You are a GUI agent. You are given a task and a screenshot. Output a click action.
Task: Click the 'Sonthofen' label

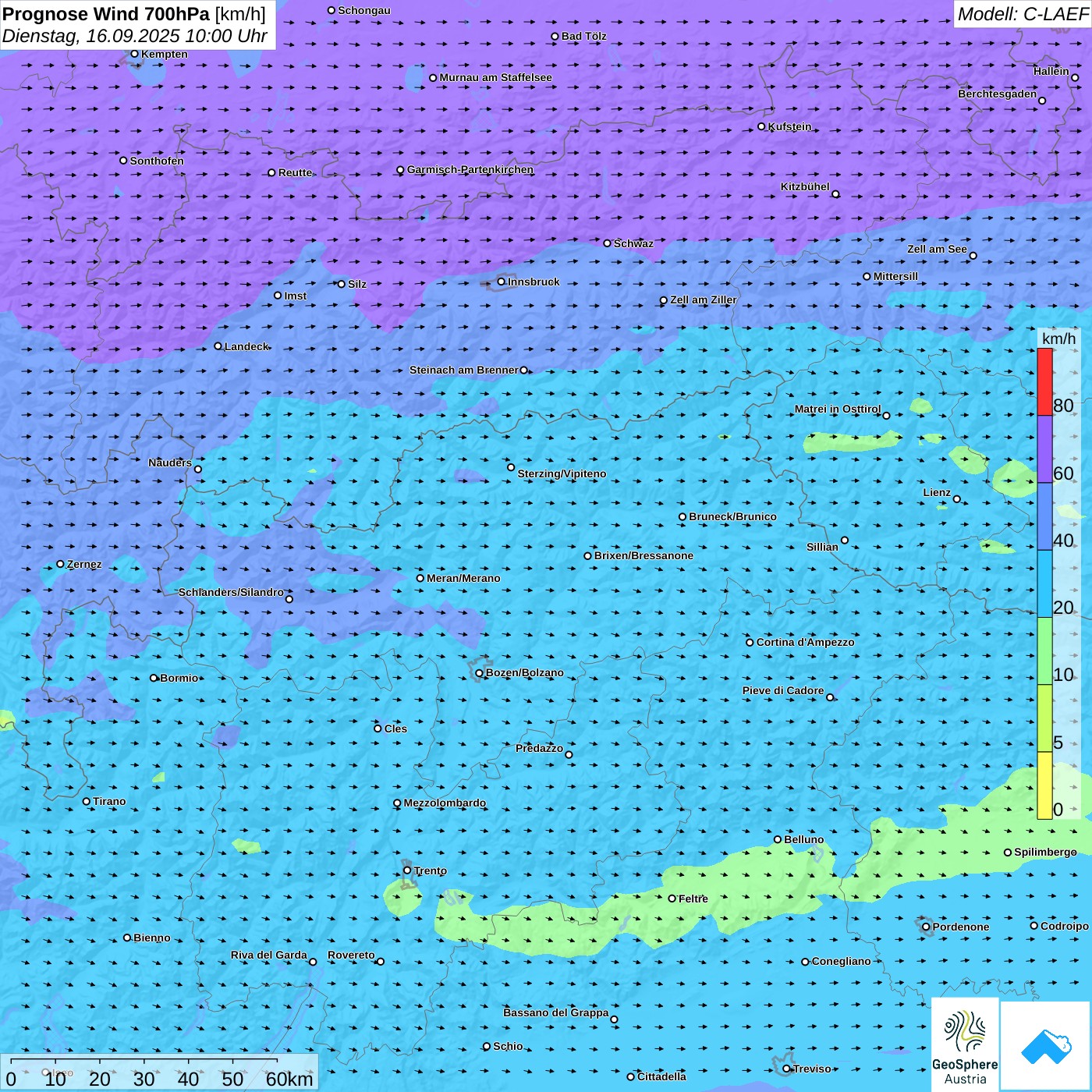click(157, 161)
